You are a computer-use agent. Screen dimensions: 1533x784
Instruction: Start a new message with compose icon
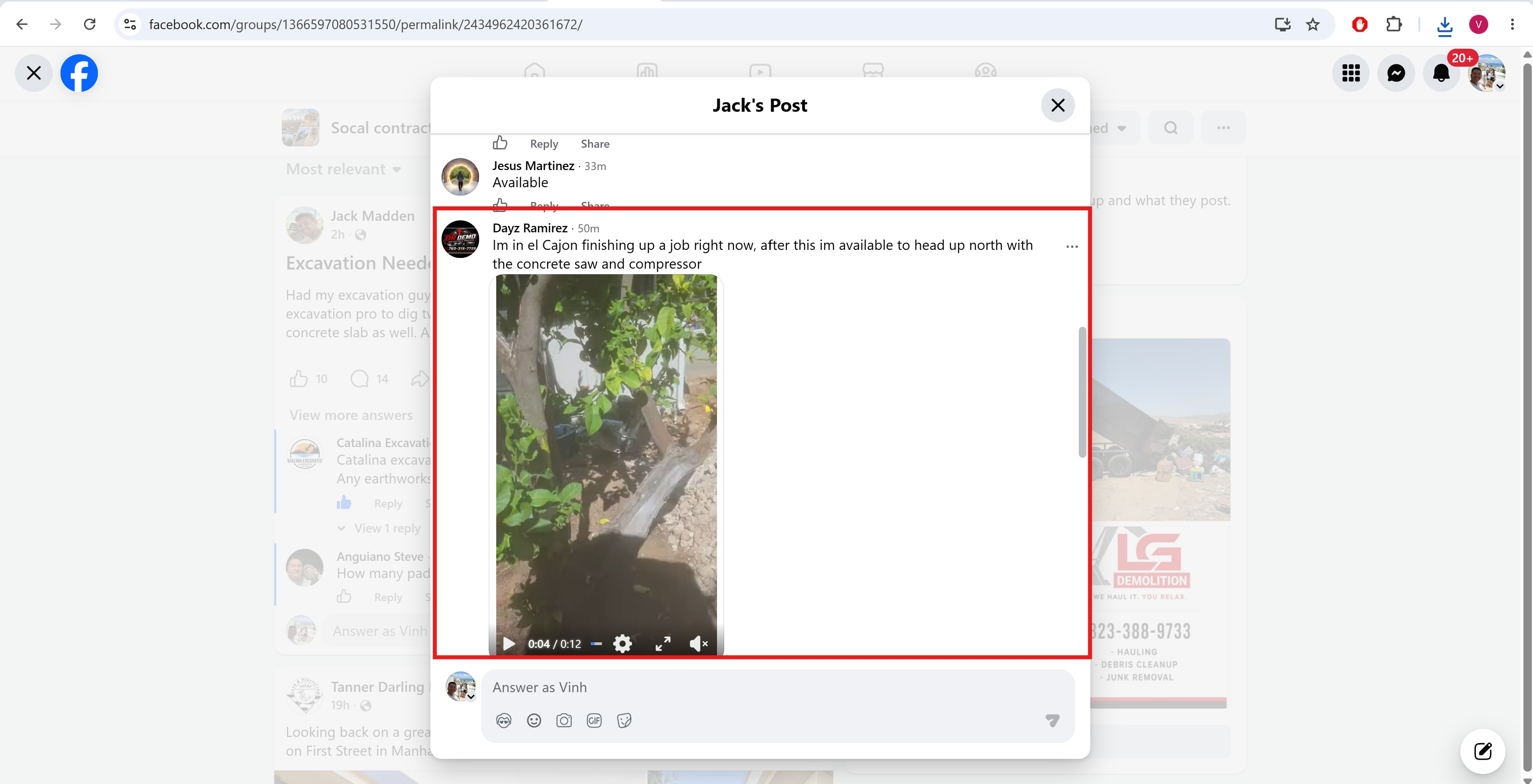[1482, 751]
